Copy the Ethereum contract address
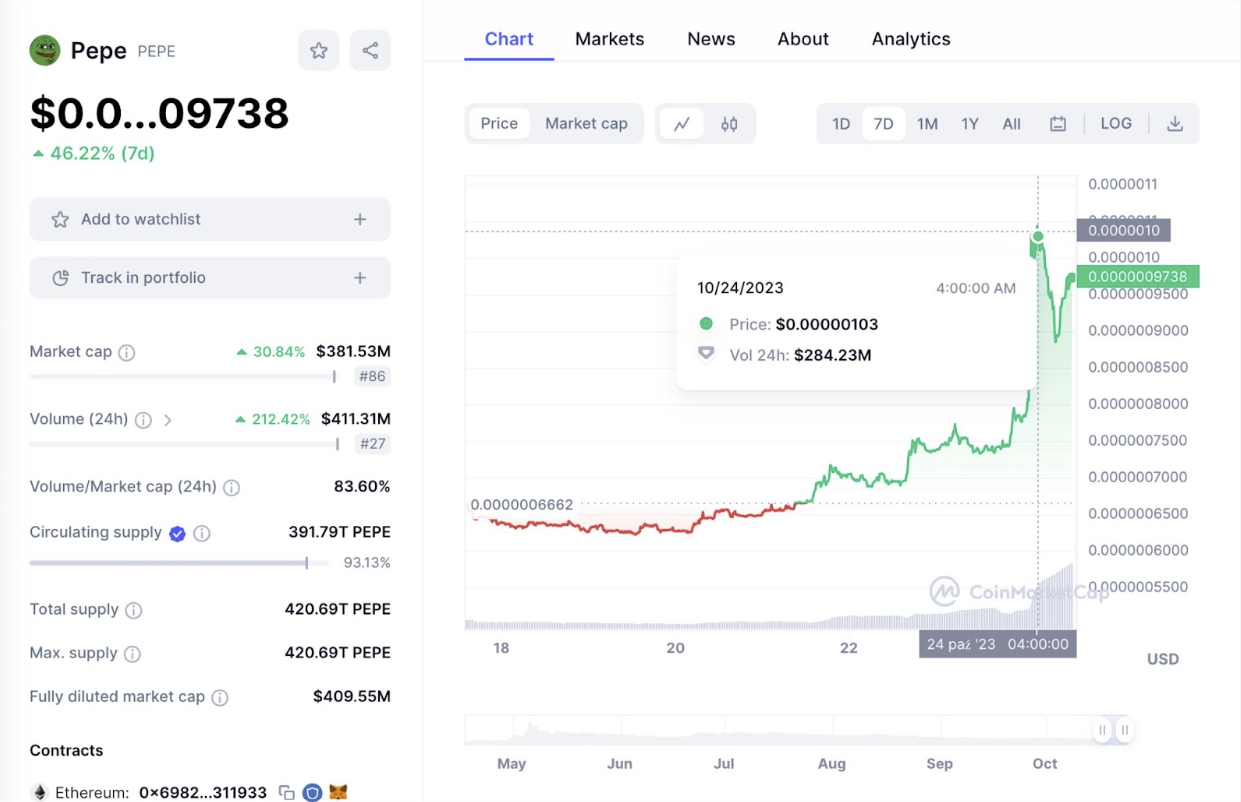The height and width of the screenshot is (802, 1241). [287, 792]
